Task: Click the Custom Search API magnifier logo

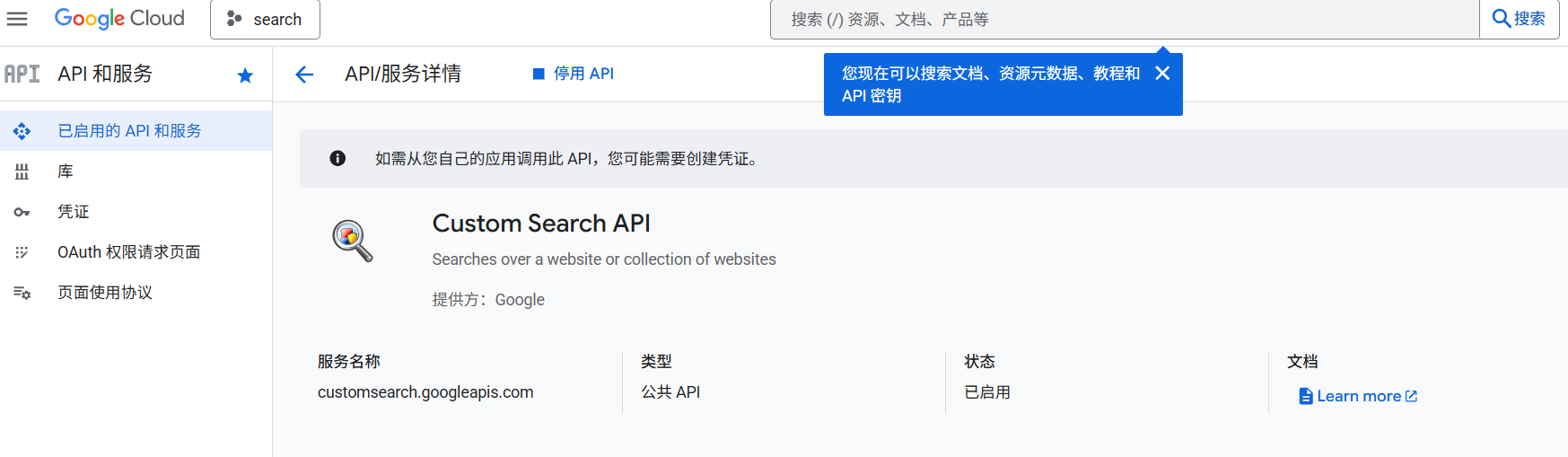Action: tap(352, 241)
